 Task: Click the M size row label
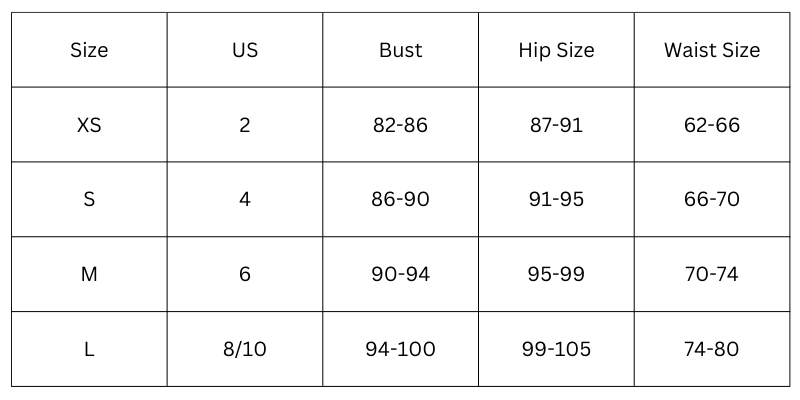(x=89, y=274)
